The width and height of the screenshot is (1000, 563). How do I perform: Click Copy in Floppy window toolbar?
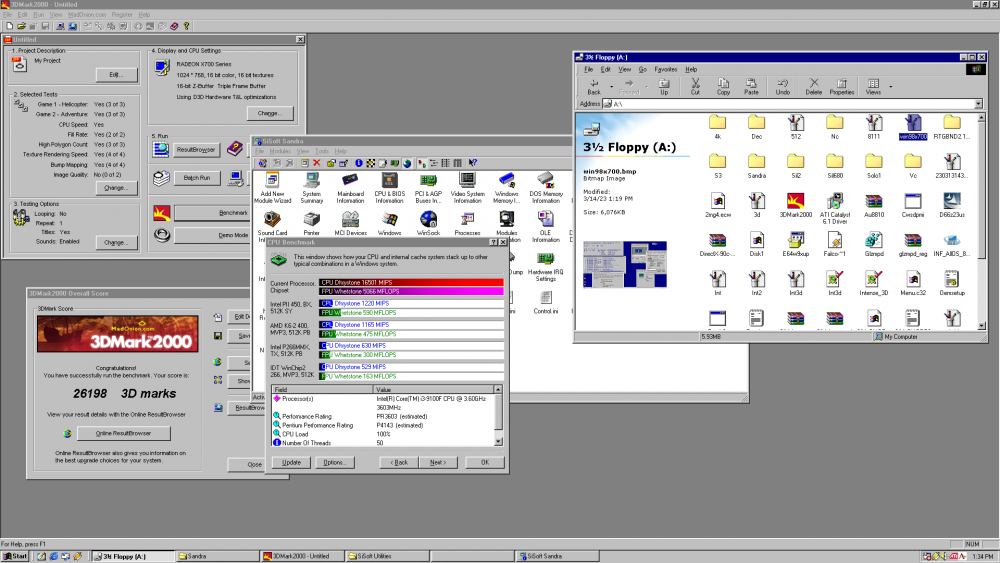(723, 87)
